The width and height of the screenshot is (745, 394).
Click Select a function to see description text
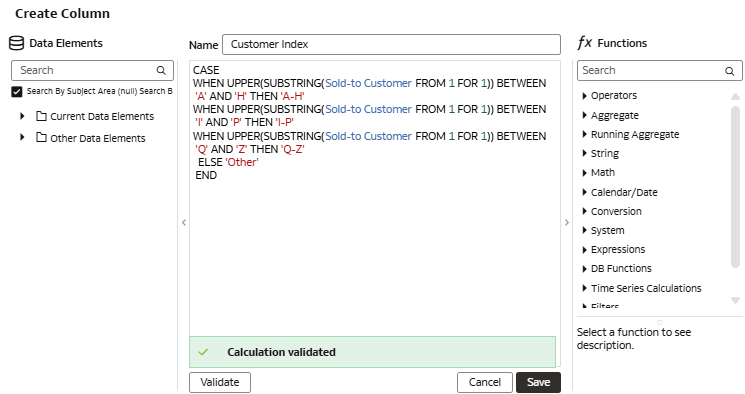coord(634,338)
